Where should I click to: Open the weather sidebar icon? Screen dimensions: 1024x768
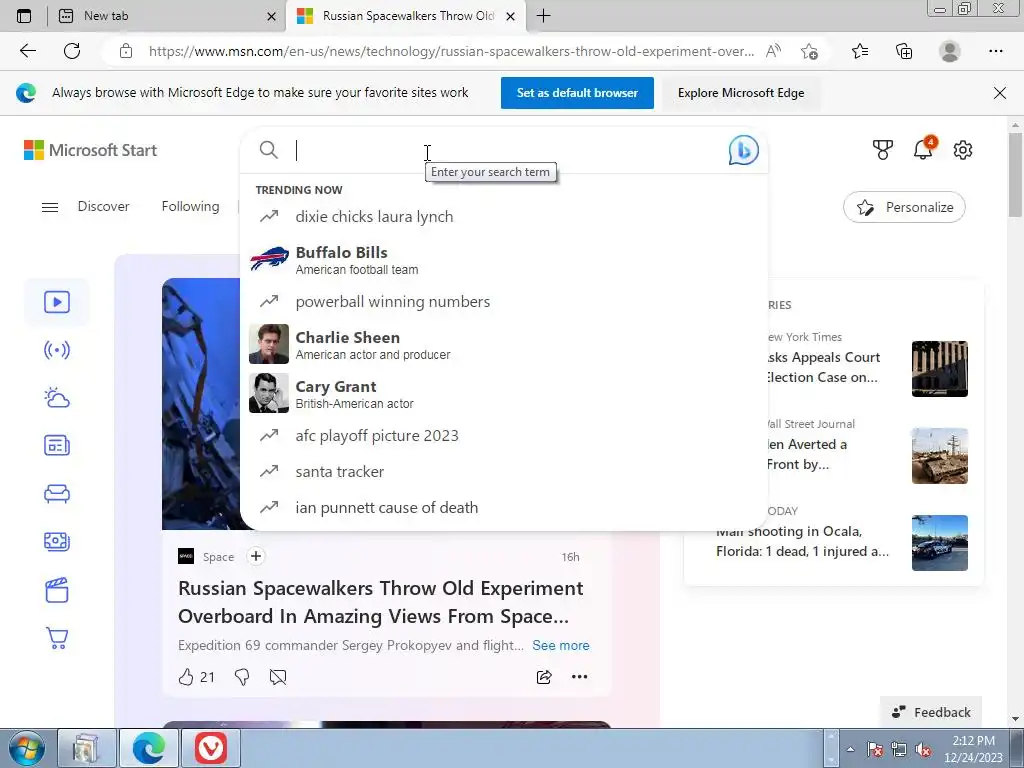[x=57, y=398]
